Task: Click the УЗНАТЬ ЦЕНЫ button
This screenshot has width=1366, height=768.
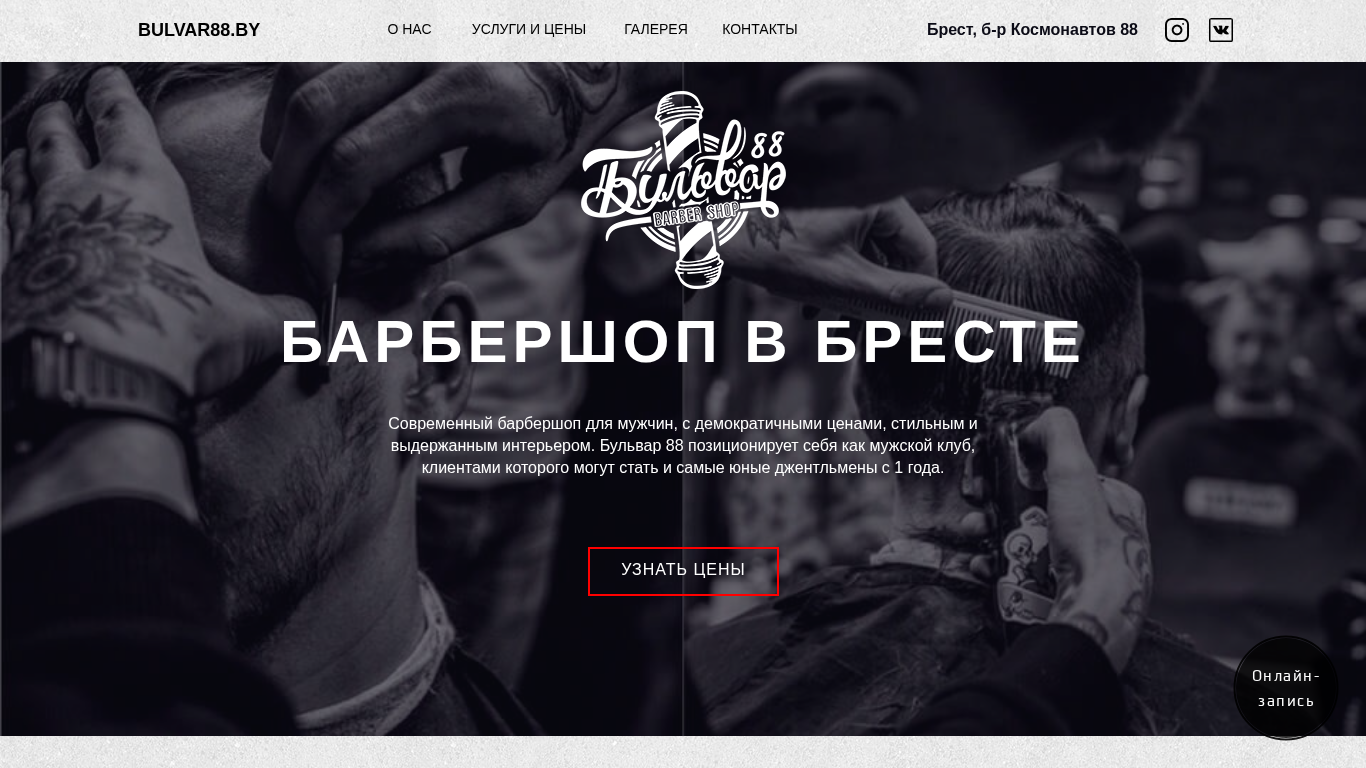Action: coord(683,571)
